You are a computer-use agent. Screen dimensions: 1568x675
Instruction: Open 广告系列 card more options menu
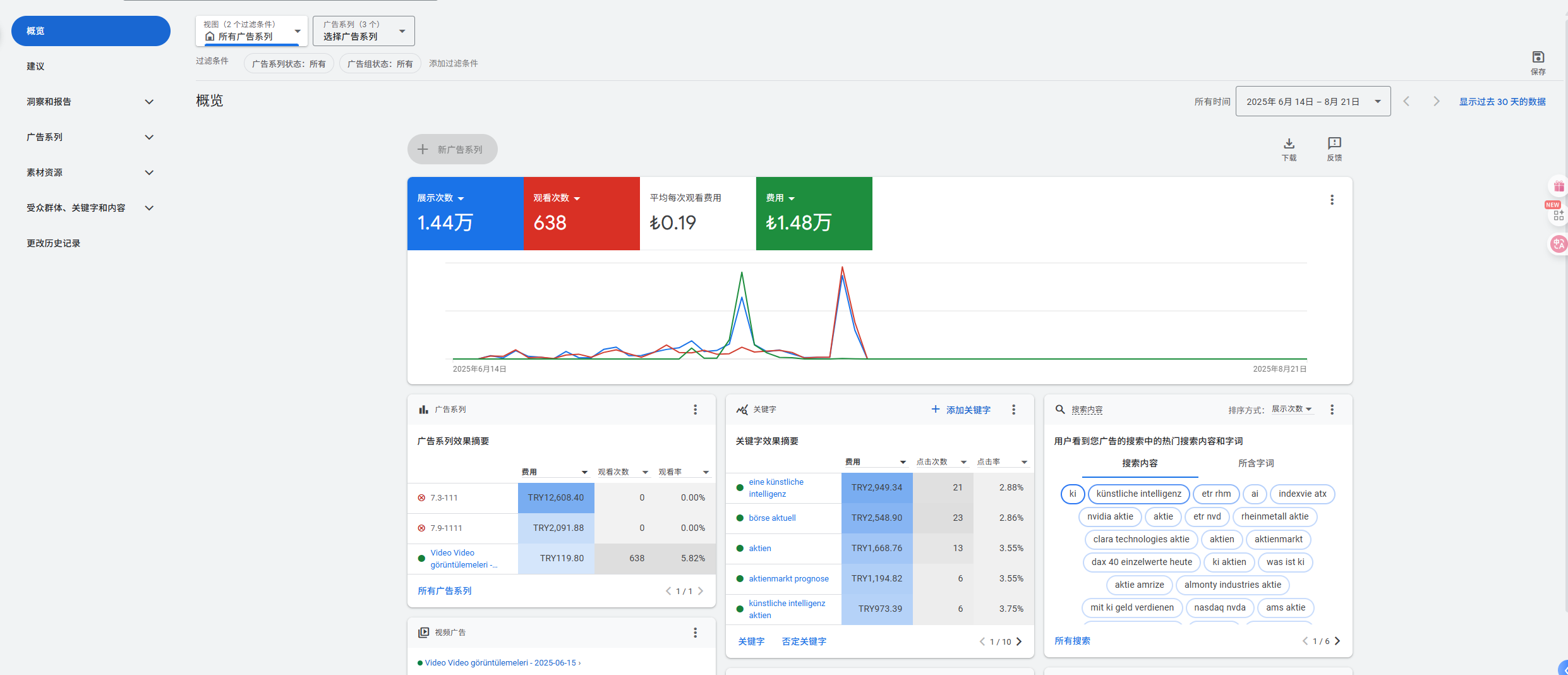pos(695,410)
